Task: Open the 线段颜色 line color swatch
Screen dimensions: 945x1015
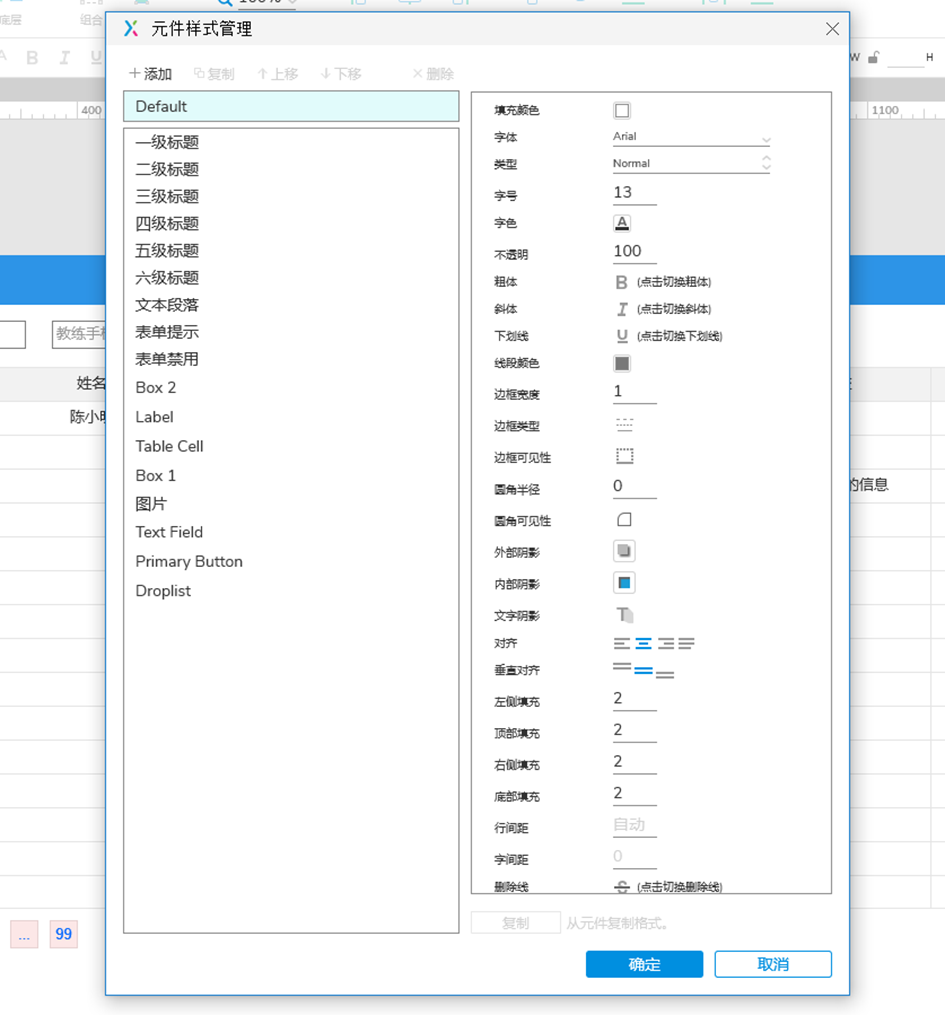Action: [622, 364]
